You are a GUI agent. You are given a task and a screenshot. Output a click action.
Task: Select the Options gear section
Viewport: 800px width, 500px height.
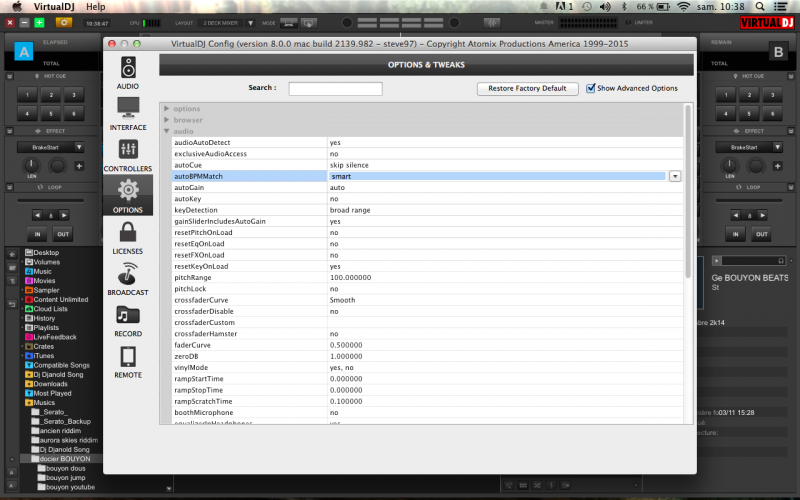128,195
